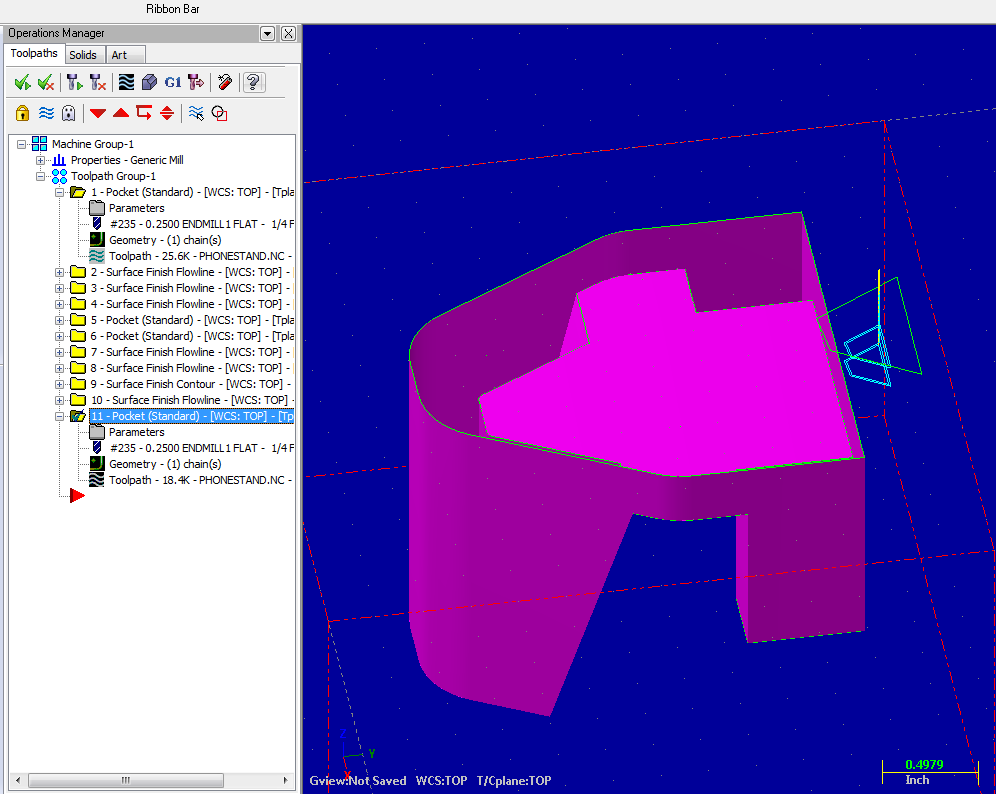Collapse operation 11 Pocket (Standard)
Screen dimensions: 996x794
tap(59, 416)
